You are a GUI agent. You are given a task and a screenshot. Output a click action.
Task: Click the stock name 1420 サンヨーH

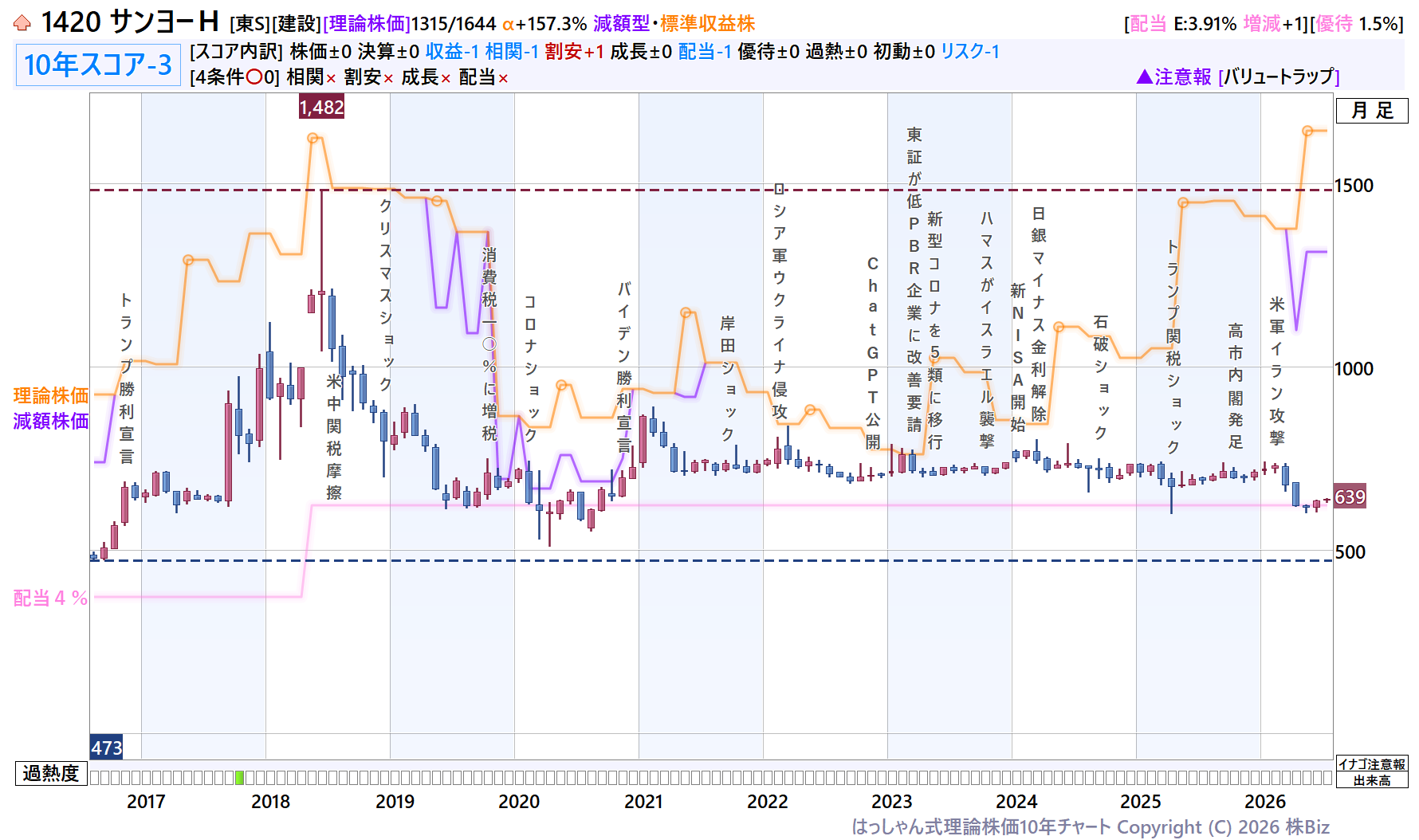pyautogui.click(x=130, y=22)
